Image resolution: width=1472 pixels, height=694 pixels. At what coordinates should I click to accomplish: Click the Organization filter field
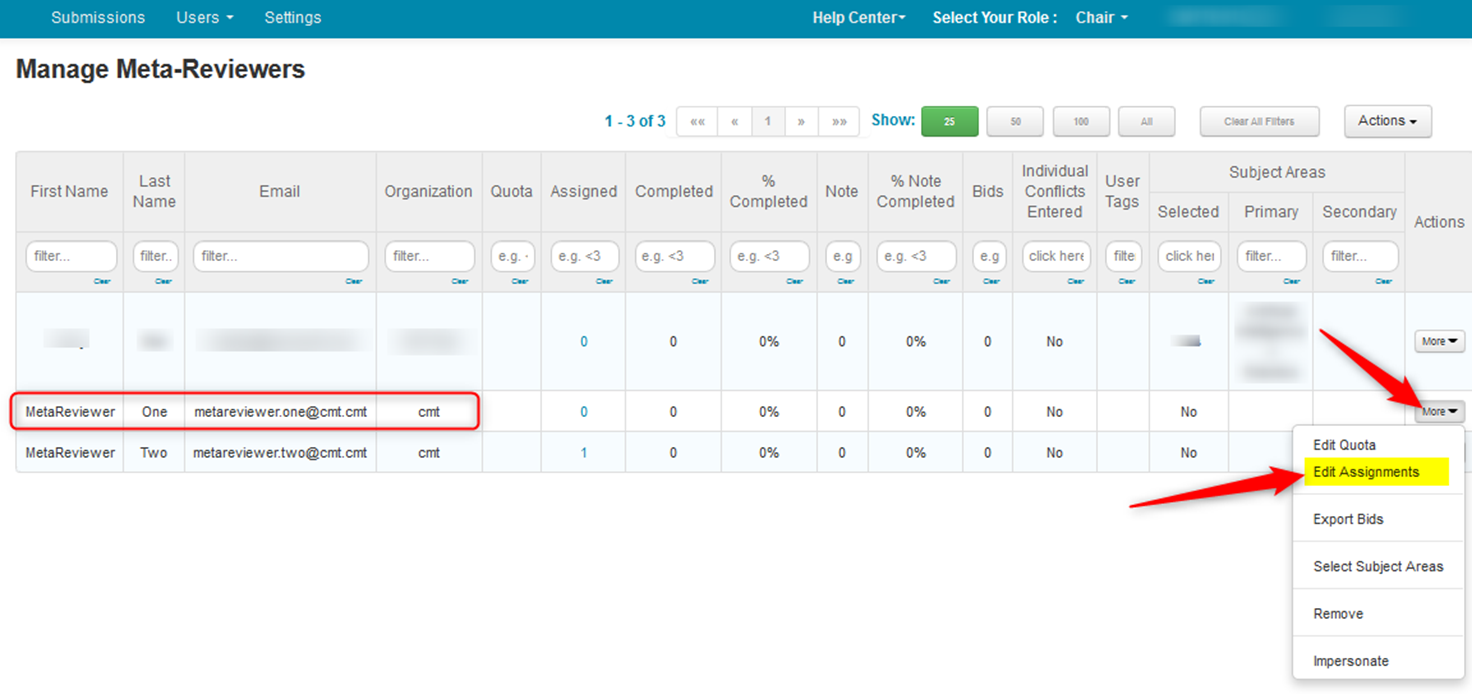coord(429,256)
